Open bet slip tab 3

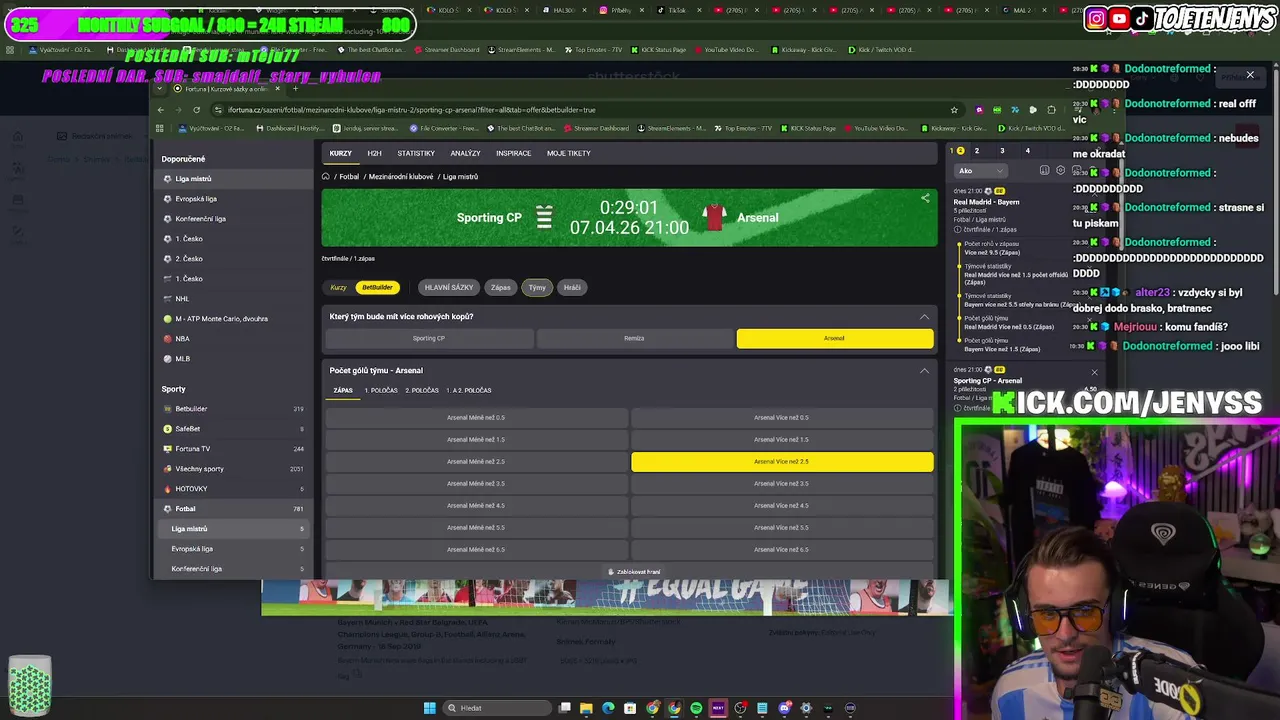(x=1002, y=151)
